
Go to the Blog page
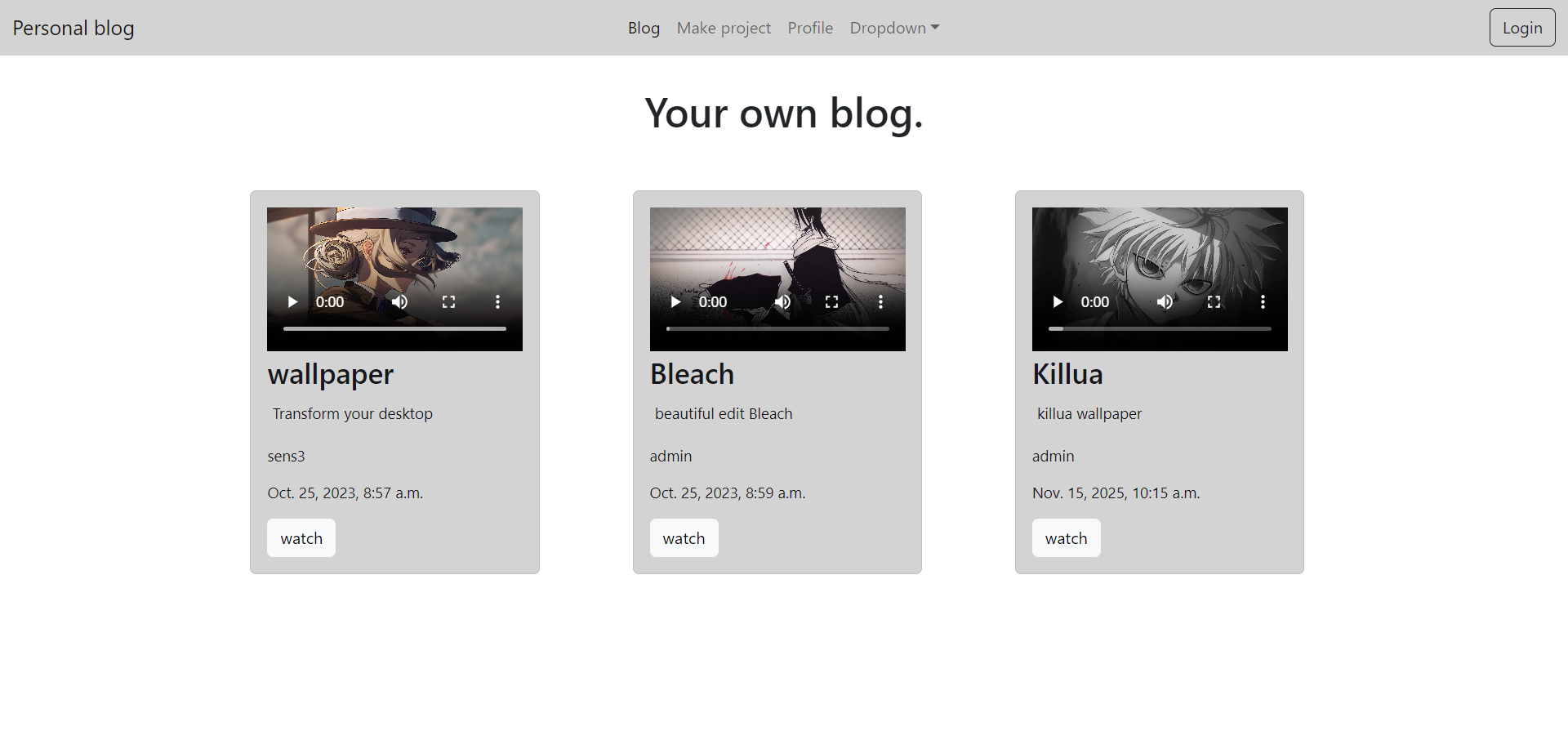644,28
